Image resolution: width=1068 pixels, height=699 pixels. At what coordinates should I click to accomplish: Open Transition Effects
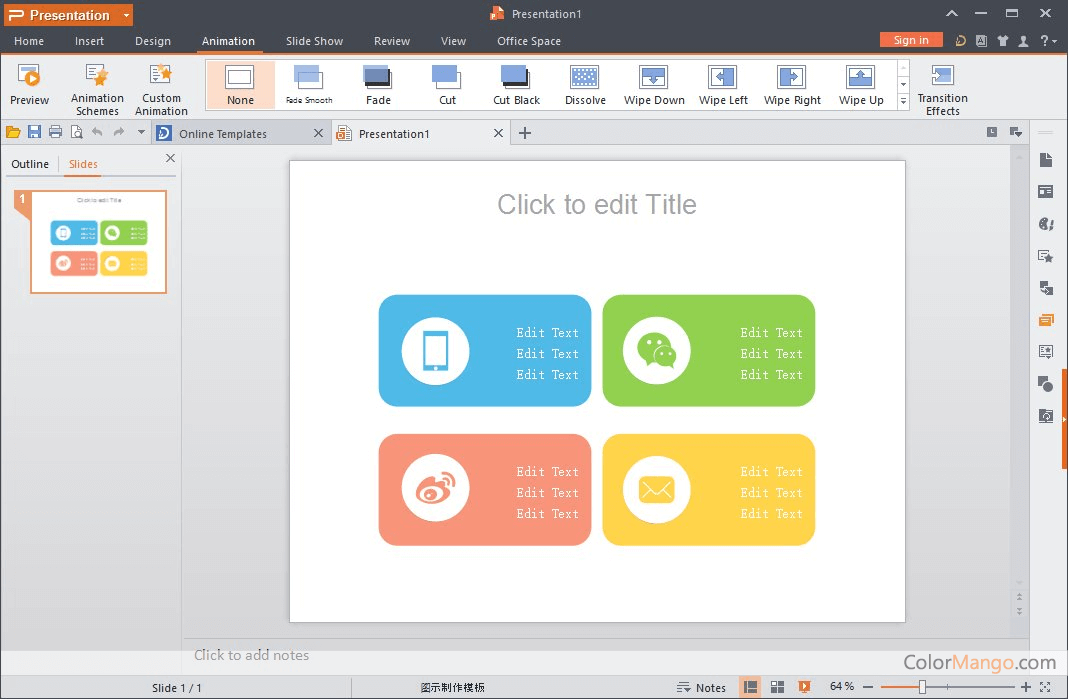point(942,88)
